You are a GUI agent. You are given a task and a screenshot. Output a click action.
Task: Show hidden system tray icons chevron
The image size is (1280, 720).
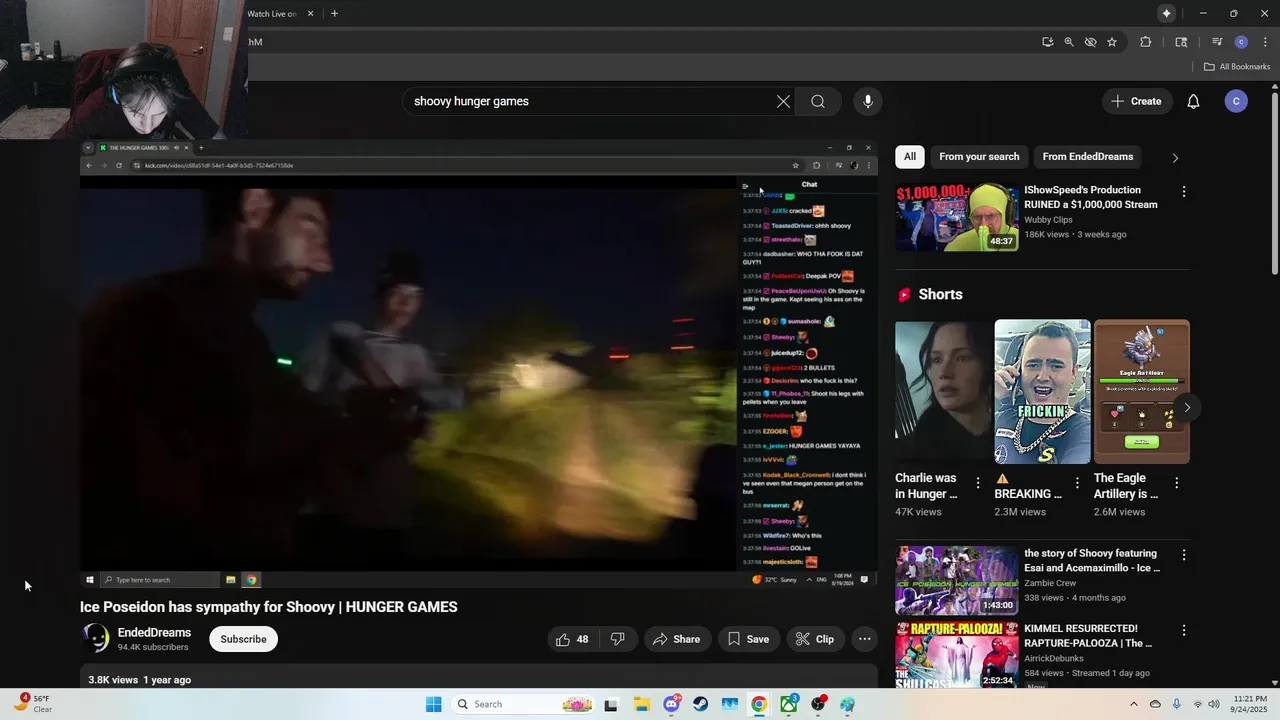coord(1133,704)
